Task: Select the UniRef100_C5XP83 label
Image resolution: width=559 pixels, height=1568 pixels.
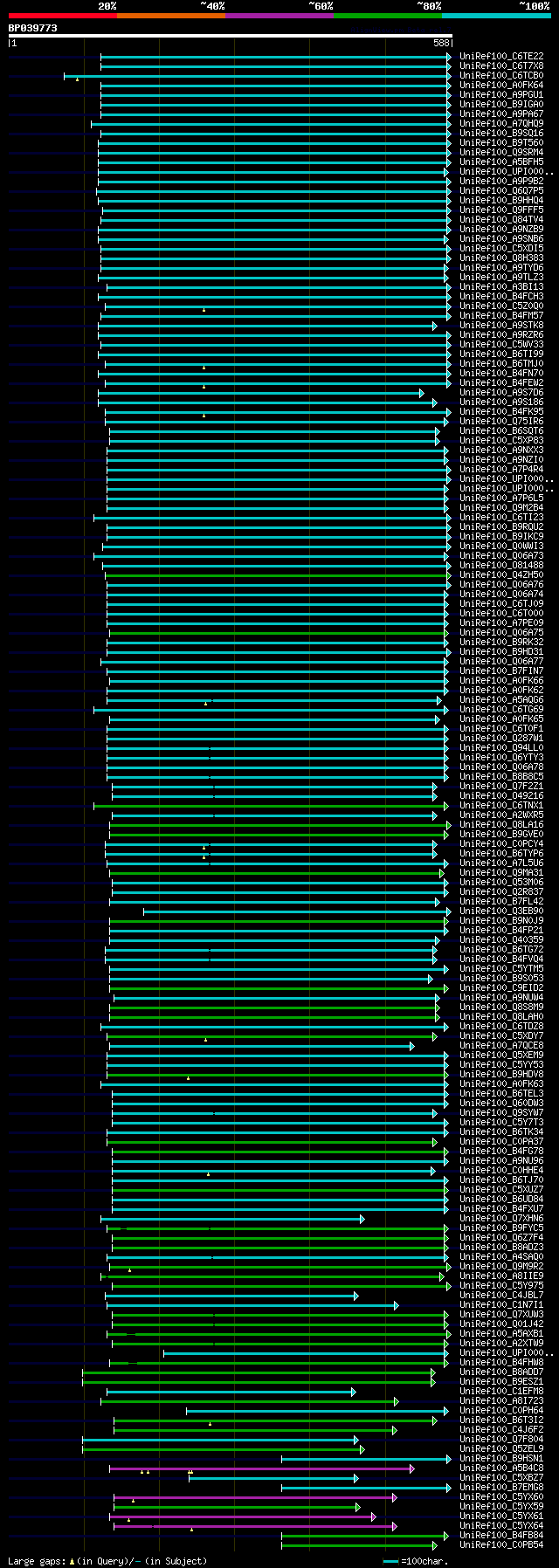Action: [501, 440]
